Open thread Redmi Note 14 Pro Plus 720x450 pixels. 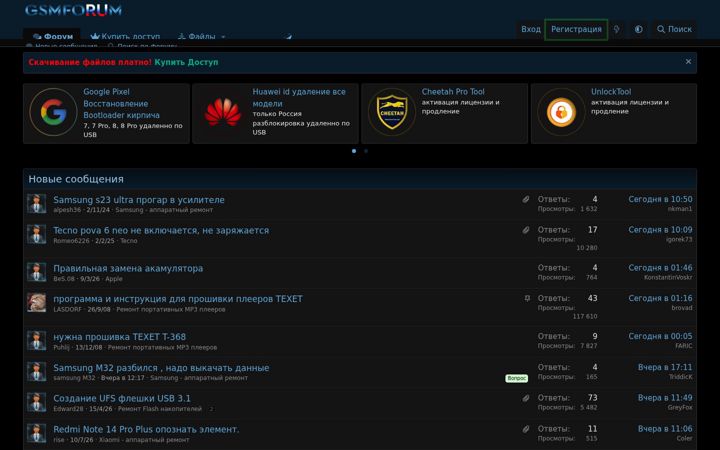pos(146,429)
